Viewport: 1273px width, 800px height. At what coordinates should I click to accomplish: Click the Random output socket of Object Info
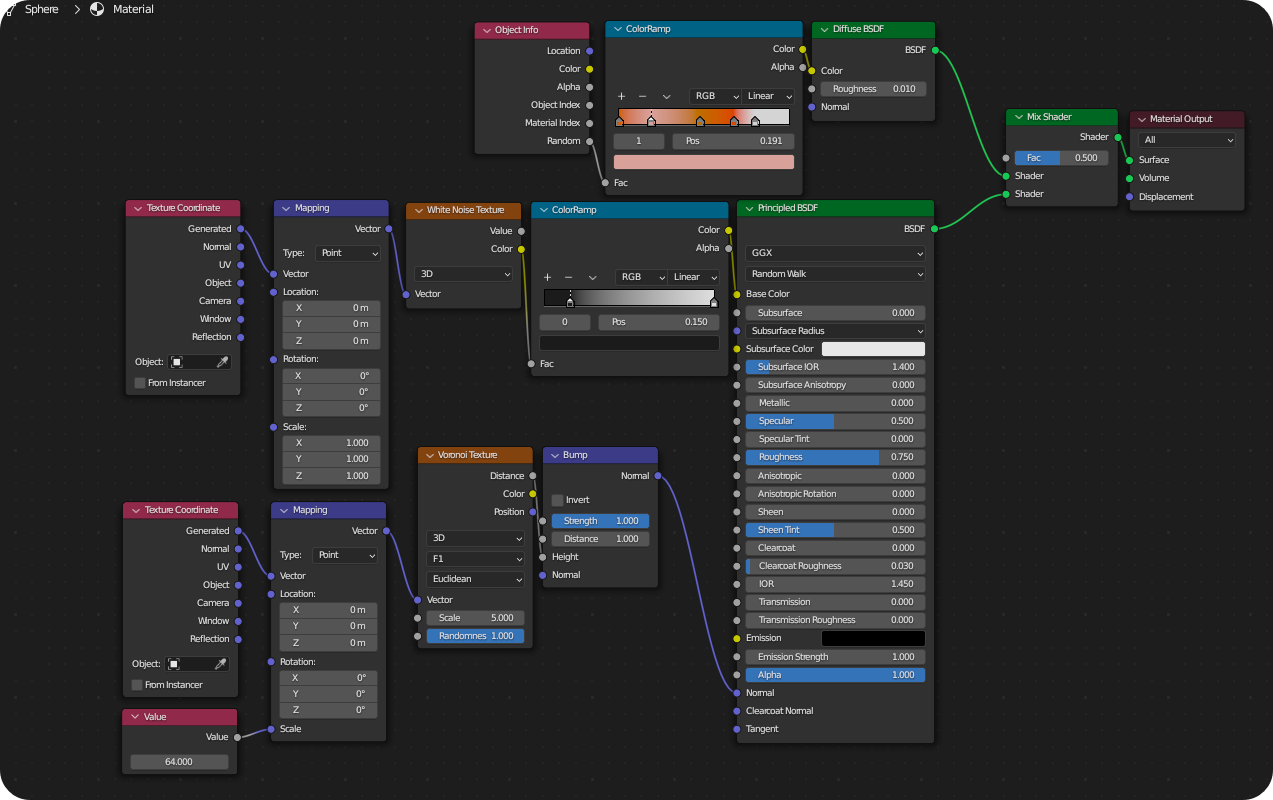[x=590, y=141]
